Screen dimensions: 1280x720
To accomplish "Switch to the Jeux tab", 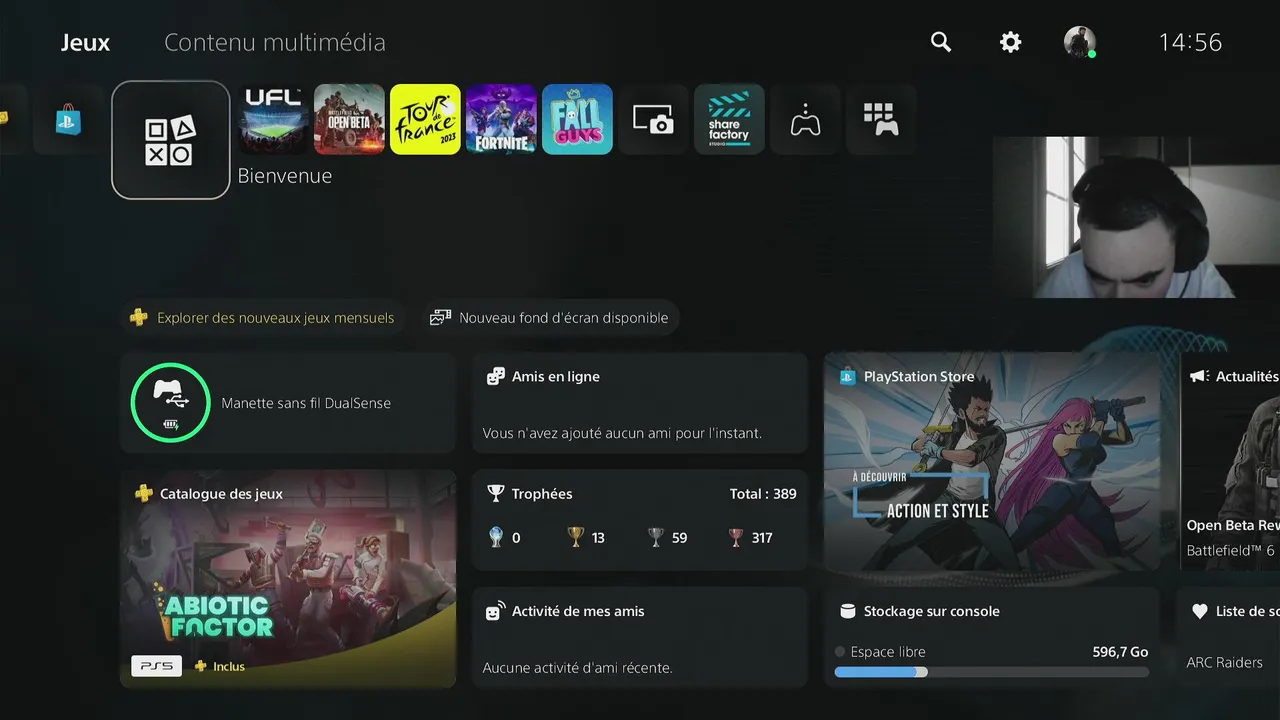I will 86,43.
